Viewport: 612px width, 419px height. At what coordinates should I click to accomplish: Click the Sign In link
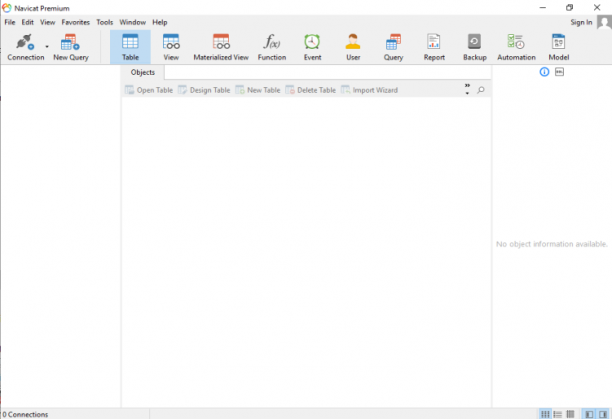(581, 22)
